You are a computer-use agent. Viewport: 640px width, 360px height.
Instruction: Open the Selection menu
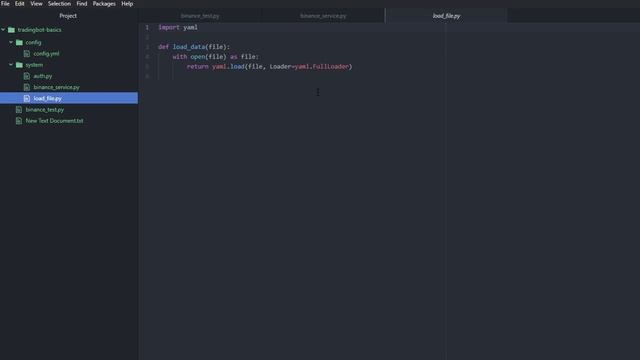click(59, 4)
